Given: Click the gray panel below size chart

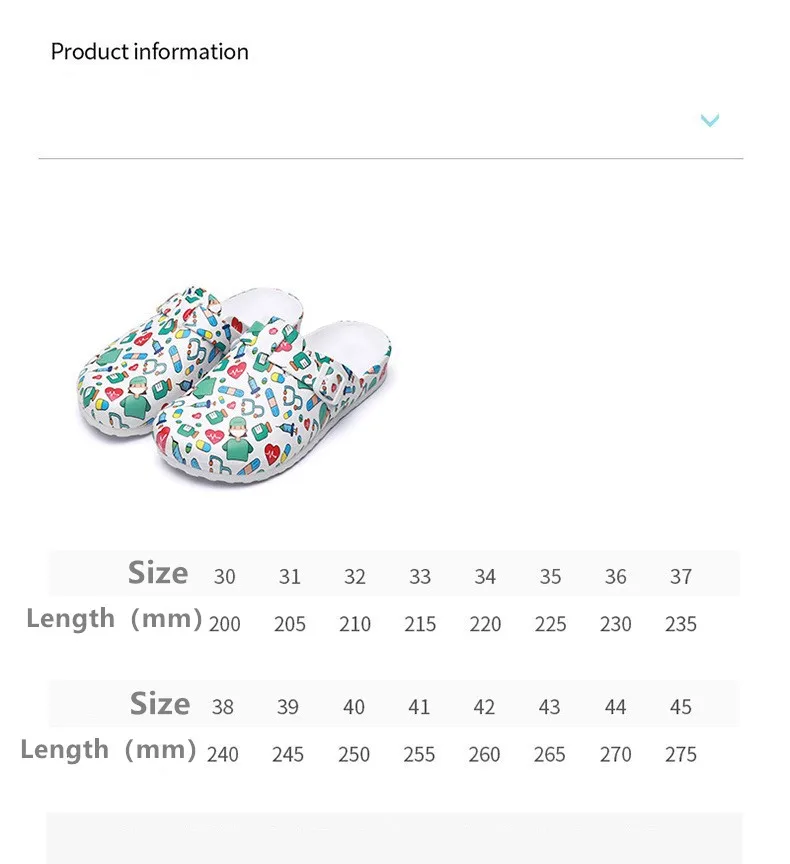Looking at the screenshot, I should click(394, 838).
